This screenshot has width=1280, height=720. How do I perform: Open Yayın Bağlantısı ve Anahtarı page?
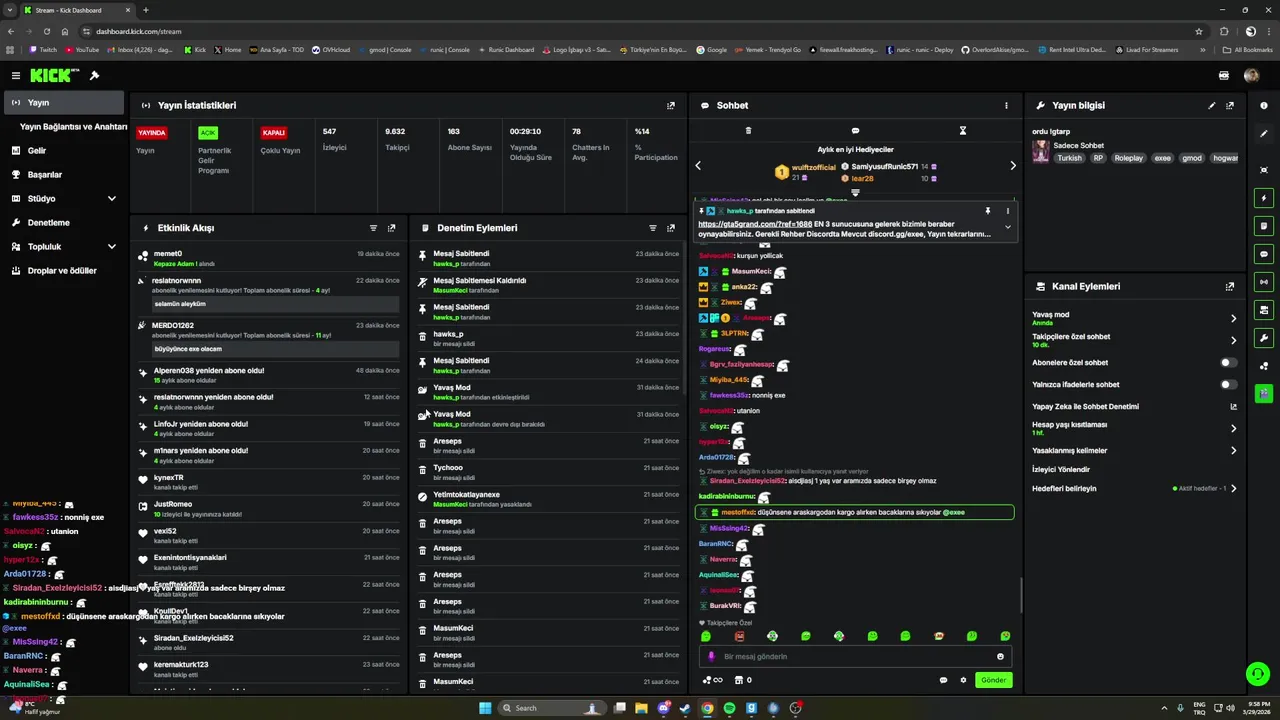[73, 127]
